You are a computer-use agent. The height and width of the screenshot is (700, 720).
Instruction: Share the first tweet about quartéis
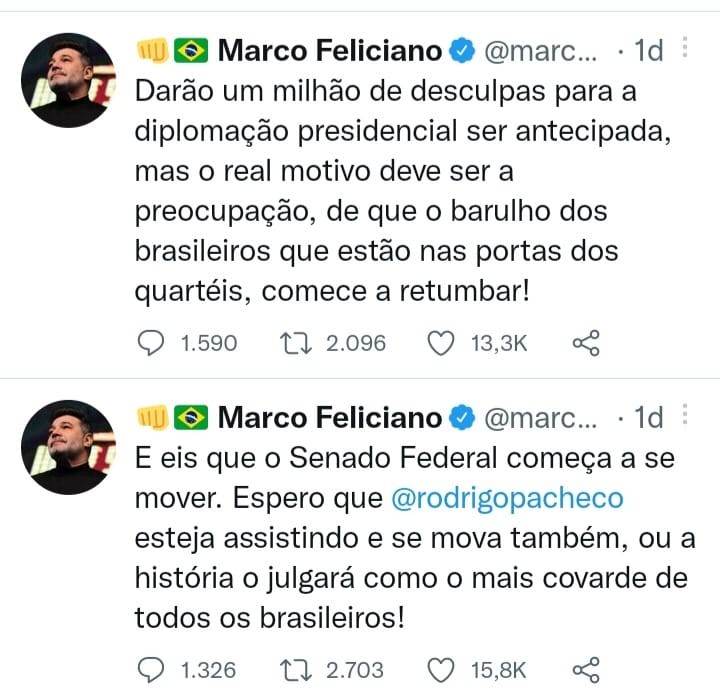[586, 343]
